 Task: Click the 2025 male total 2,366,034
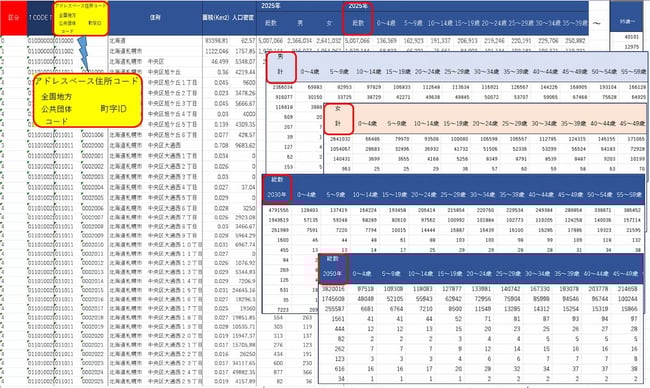pos(299,41)
